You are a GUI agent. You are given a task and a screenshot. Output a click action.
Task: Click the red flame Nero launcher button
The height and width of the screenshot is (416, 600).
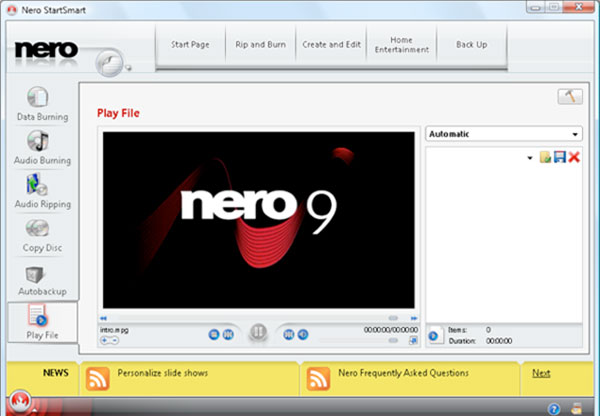[20, 401]
